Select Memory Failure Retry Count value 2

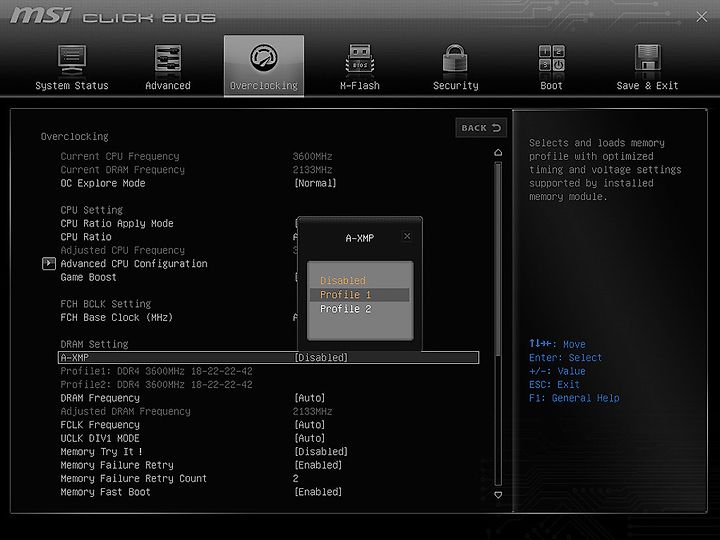click(x=296, y=478)
